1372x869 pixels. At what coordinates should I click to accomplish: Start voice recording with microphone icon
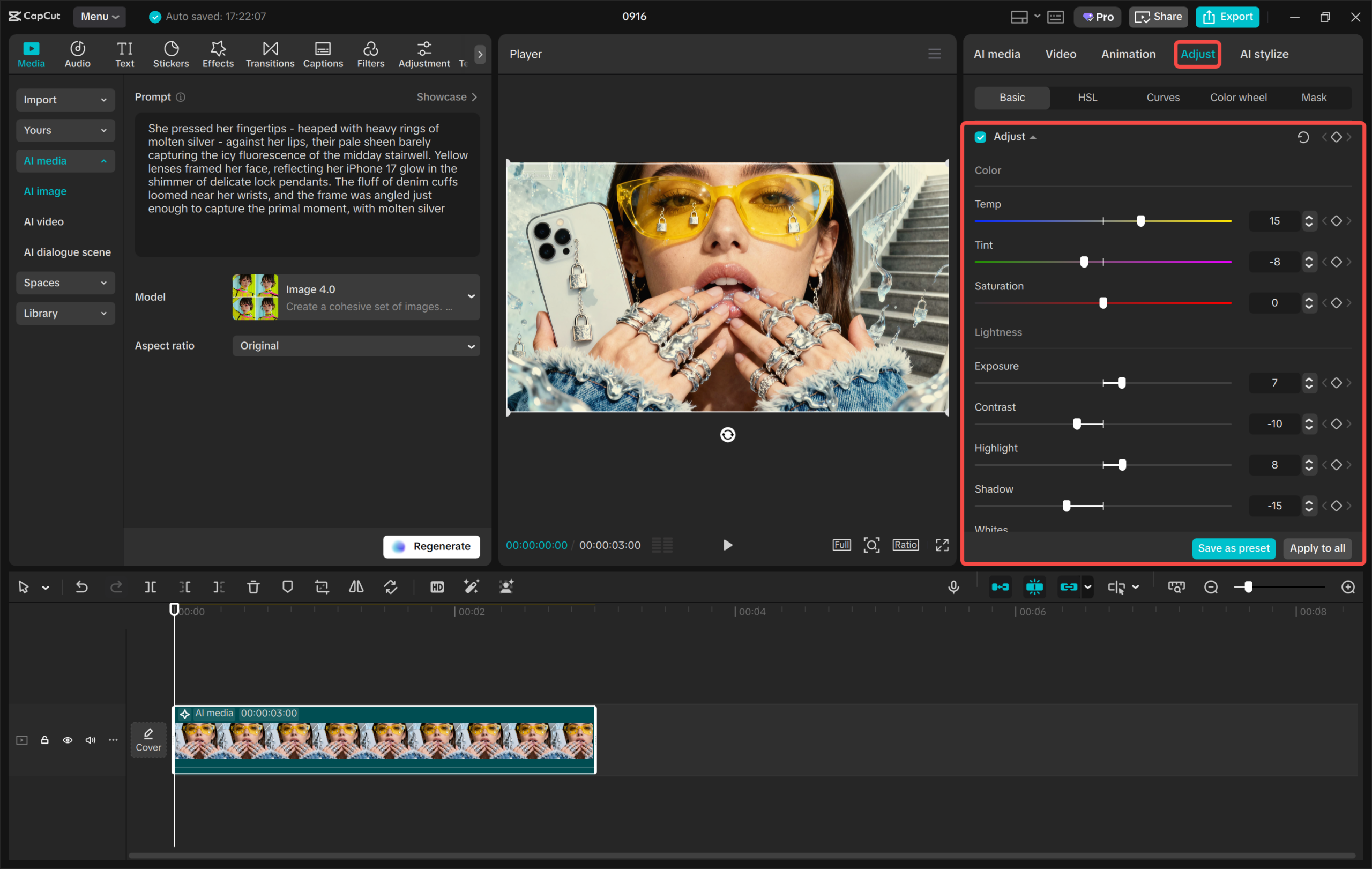(953, 587)
